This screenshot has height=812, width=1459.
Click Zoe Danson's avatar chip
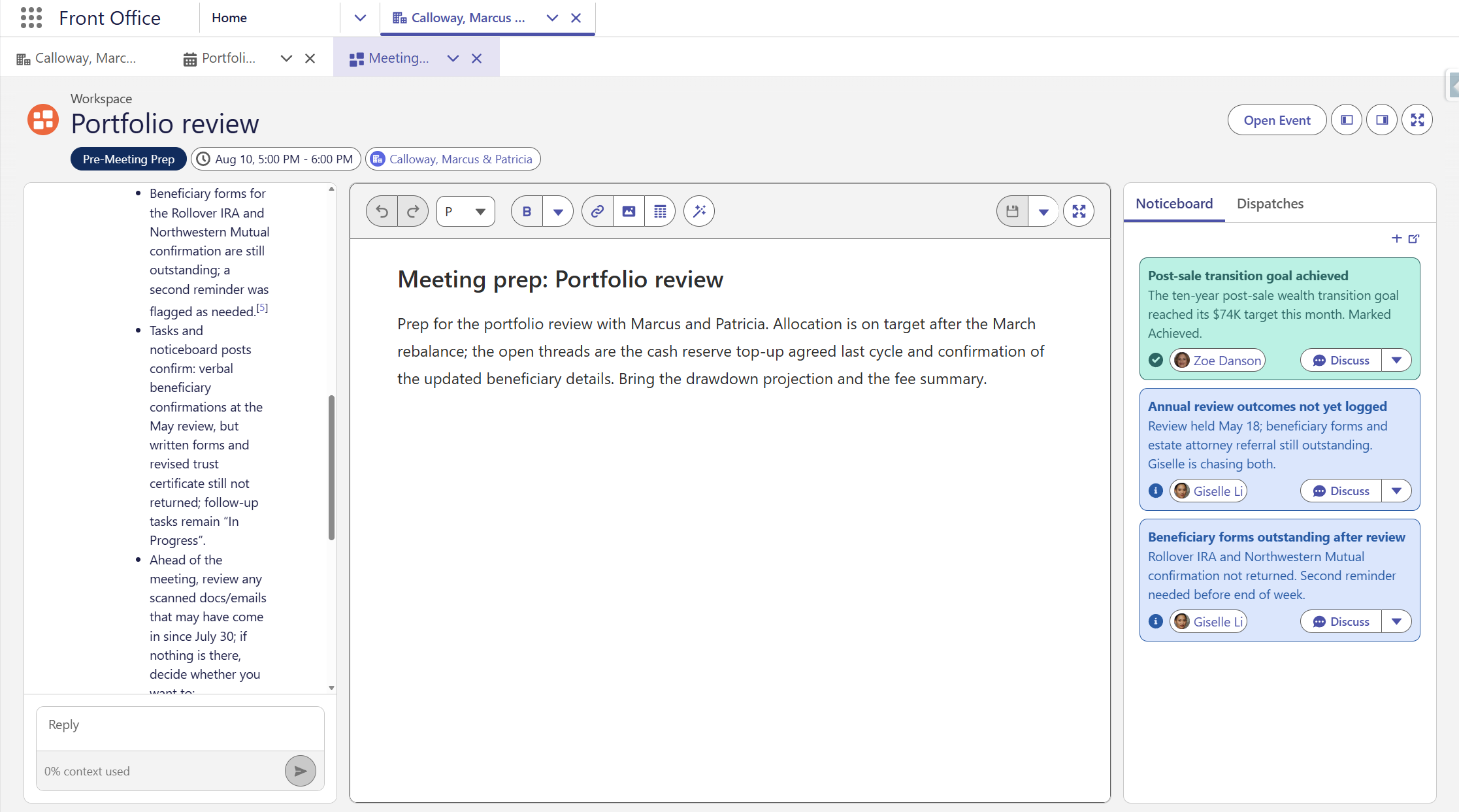(x=1218, y=361)
